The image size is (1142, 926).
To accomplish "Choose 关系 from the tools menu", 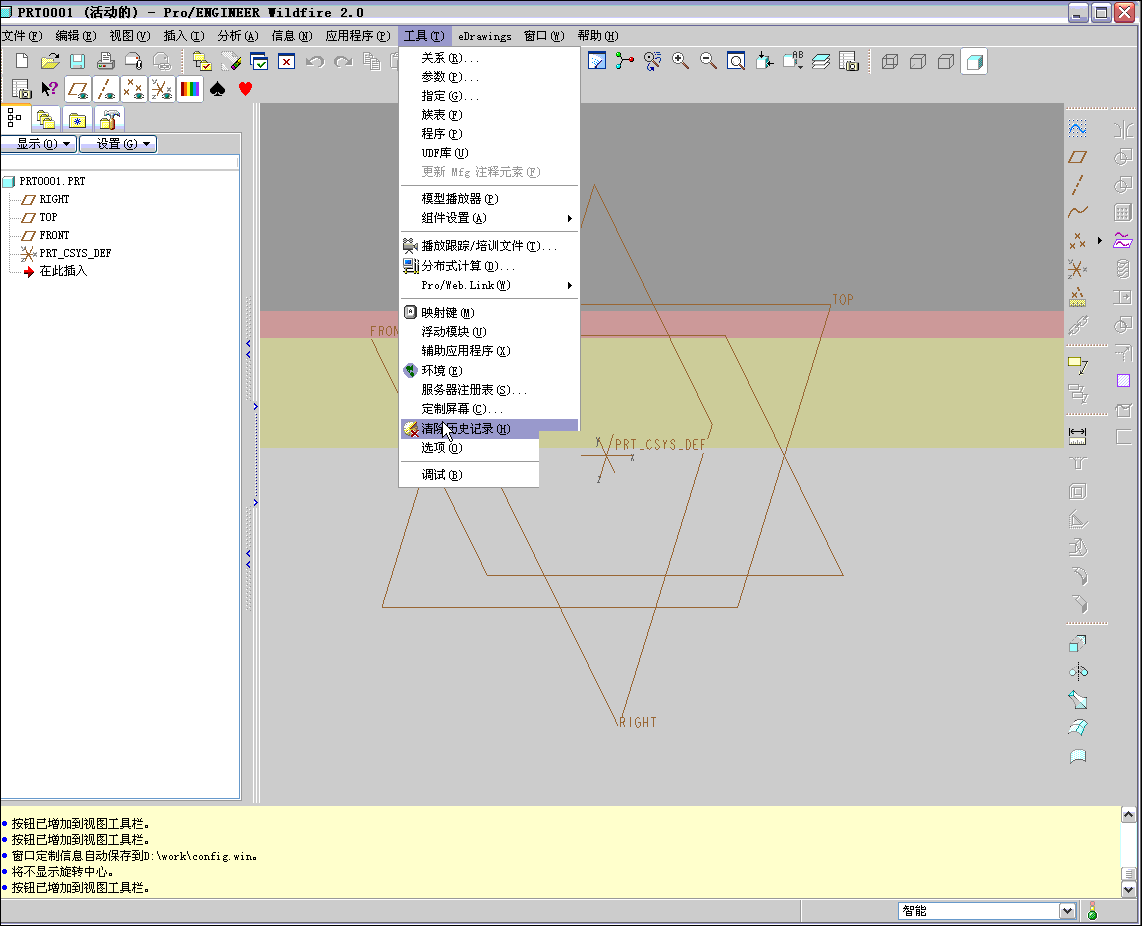I will pyautogui.click(x=489, y=58).
